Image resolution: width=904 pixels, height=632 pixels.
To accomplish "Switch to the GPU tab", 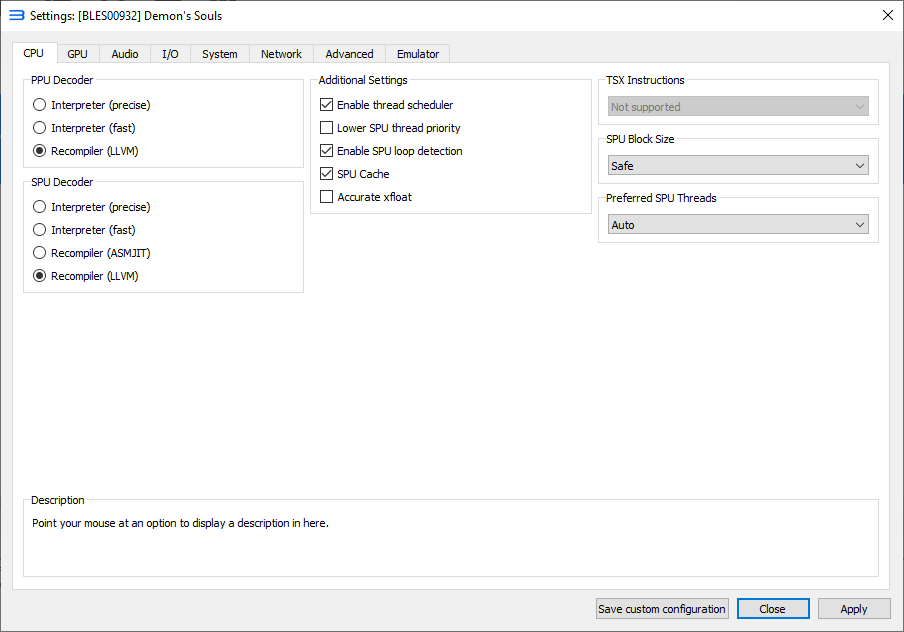I will 77,54.
